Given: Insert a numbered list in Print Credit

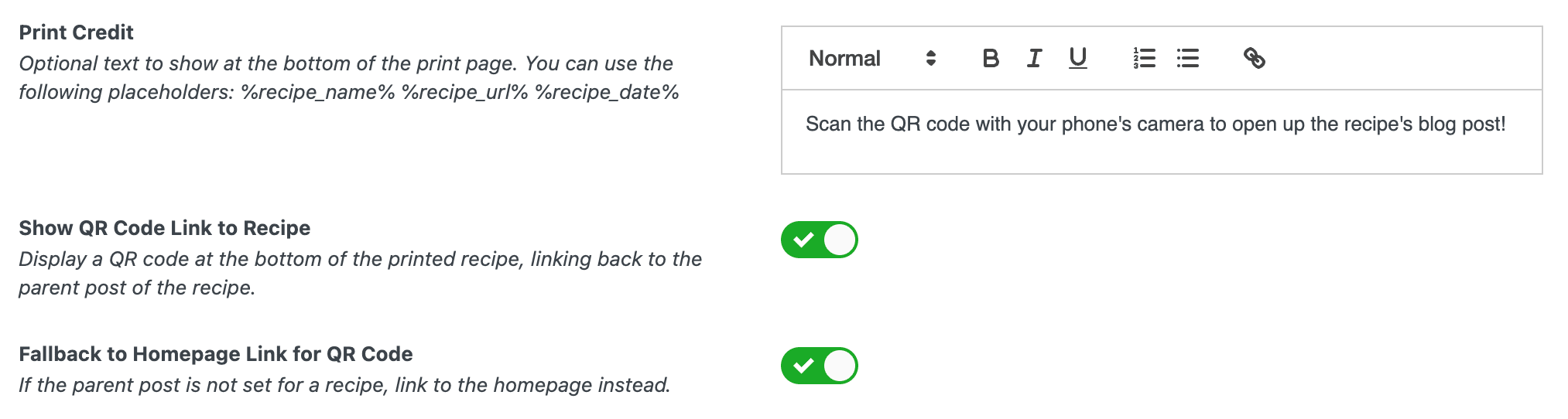Looking at the screenshot, I should coord(1144,58).
